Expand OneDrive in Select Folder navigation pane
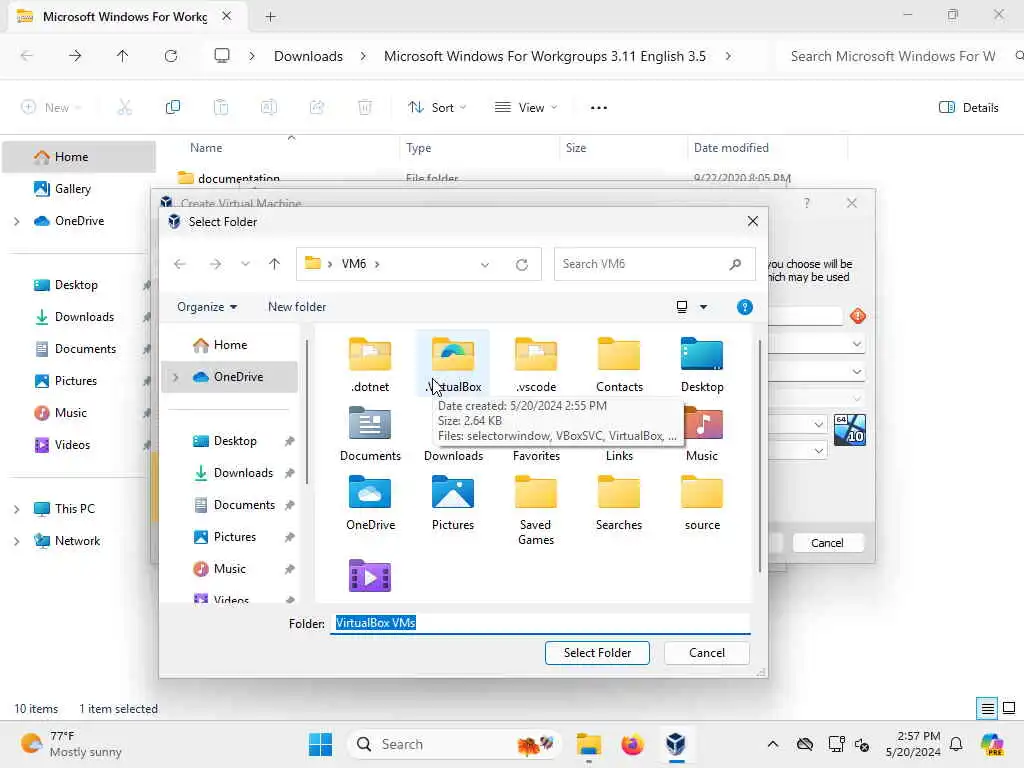 [175, 377]
